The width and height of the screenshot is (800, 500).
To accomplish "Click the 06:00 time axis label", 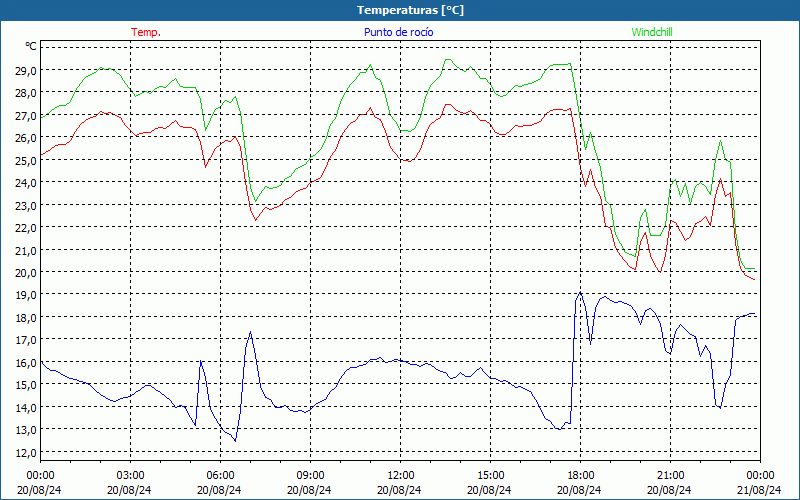I will 220,476.
